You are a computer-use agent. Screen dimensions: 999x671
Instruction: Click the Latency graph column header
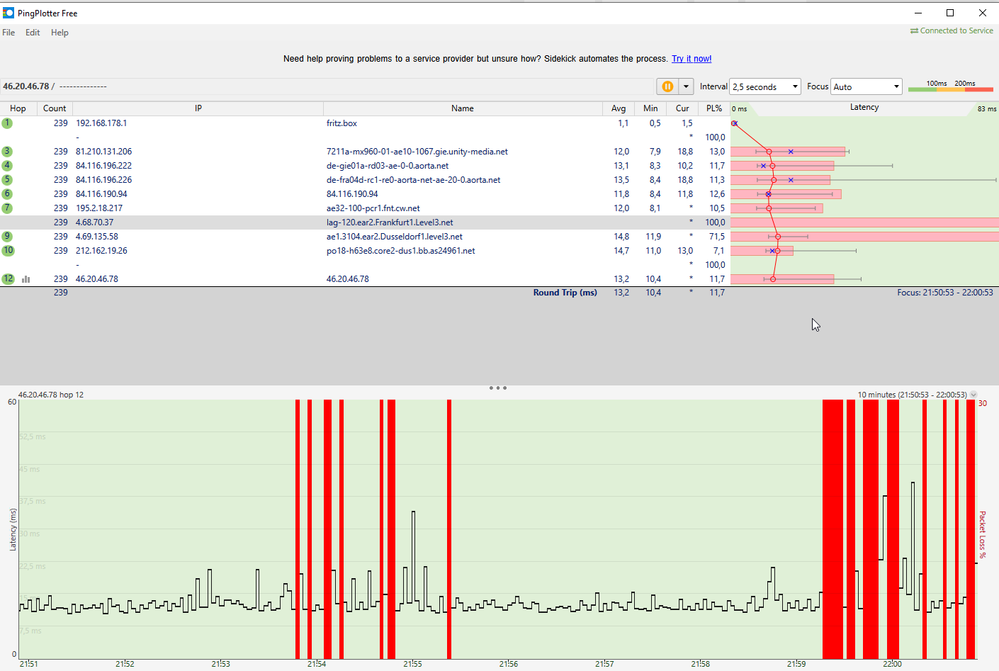pyautogui.click(x=864, y=108)
